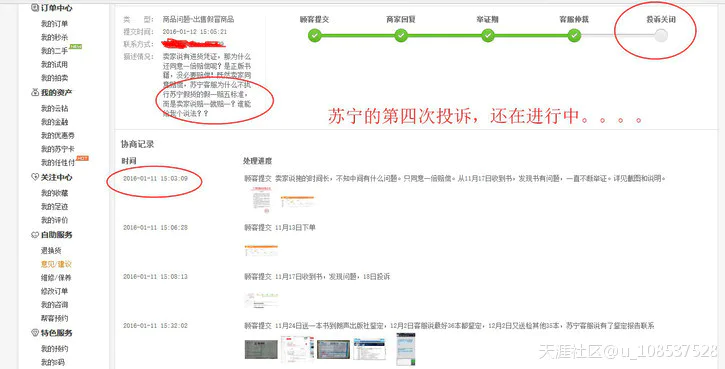Open 我的秒杀 in the sidebar
Image resolution: width=725 pixels, height=369 pixels.
pyautogui.click(x=55, y=37)
